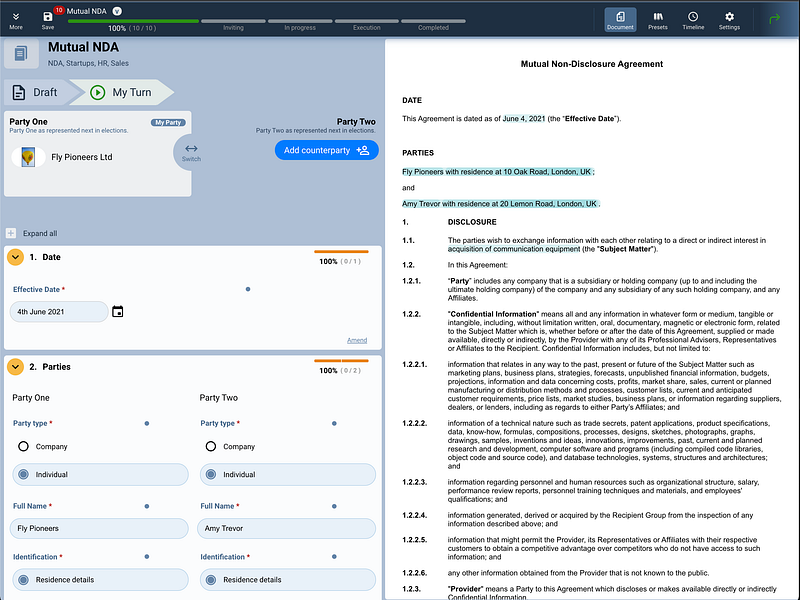800x600 pixels.
Task: Click the Amend link
Action: (x=357, y=340)
